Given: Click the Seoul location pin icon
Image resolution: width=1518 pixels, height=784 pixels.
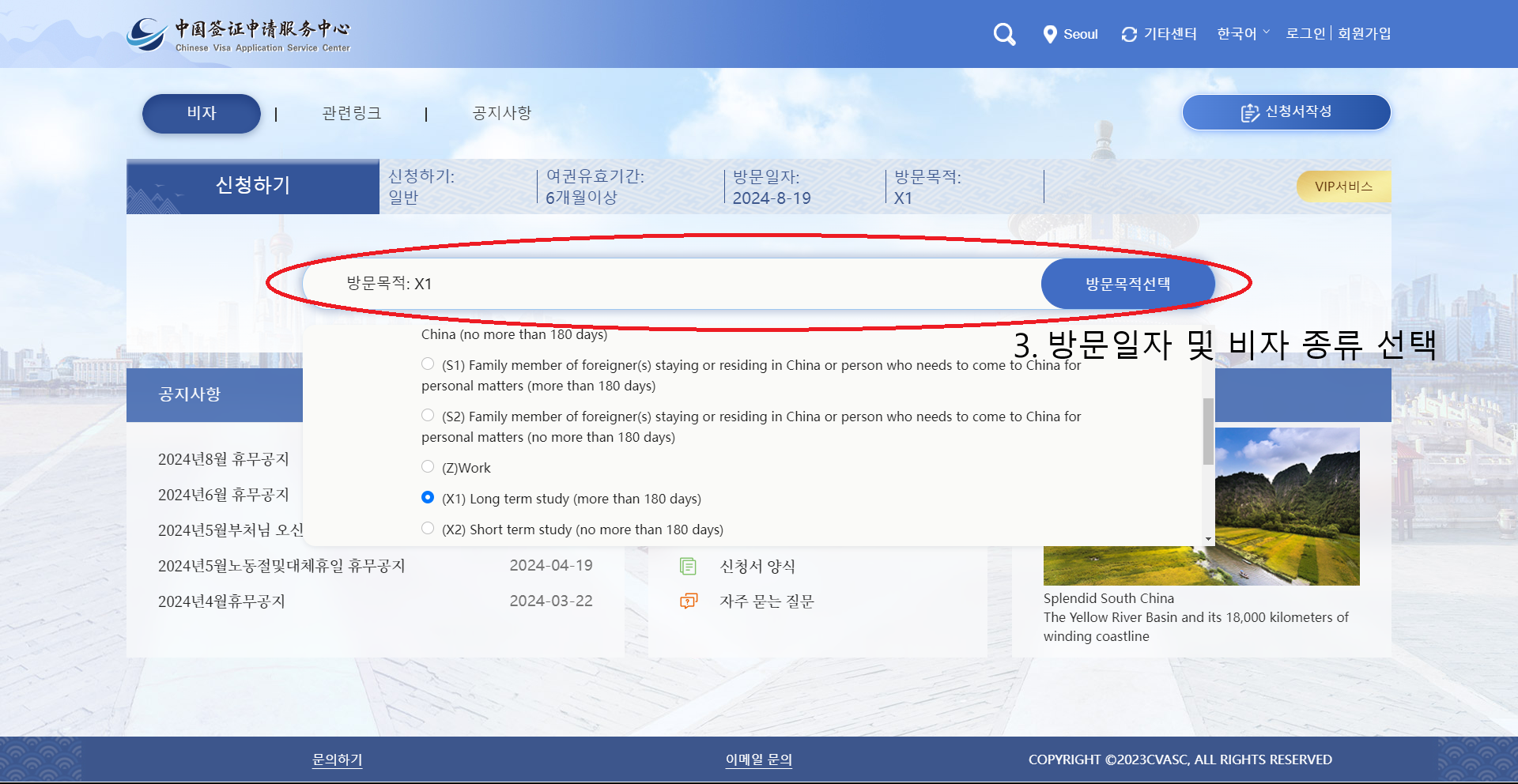Looking at the screenshot, I should [x=1049, y=34].
